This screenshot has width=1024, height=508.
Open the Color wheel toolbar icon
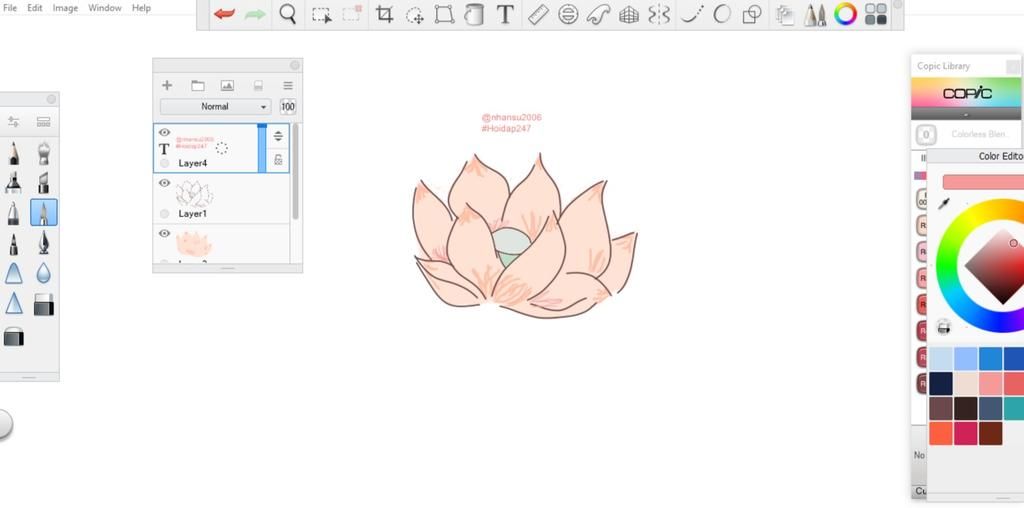click(845, 14)
